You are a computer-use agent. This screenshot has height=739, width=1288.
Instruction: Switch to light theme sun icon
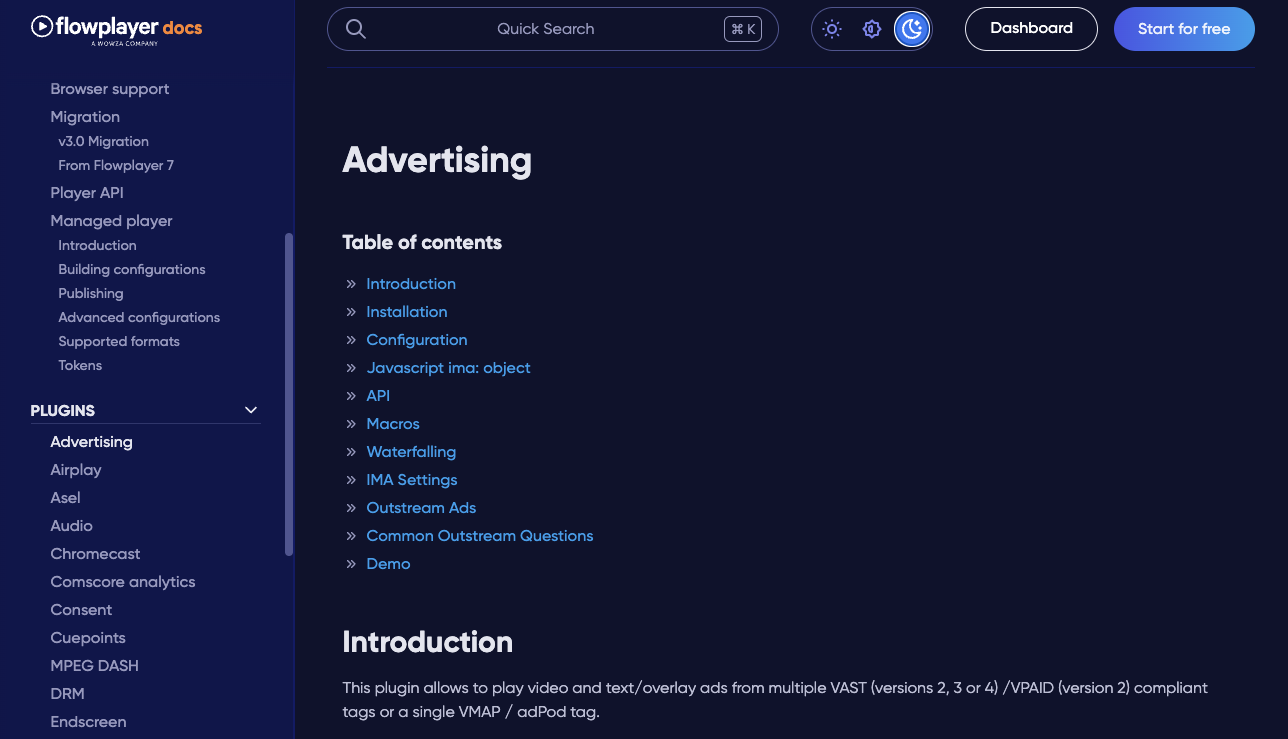pos(832,29)
